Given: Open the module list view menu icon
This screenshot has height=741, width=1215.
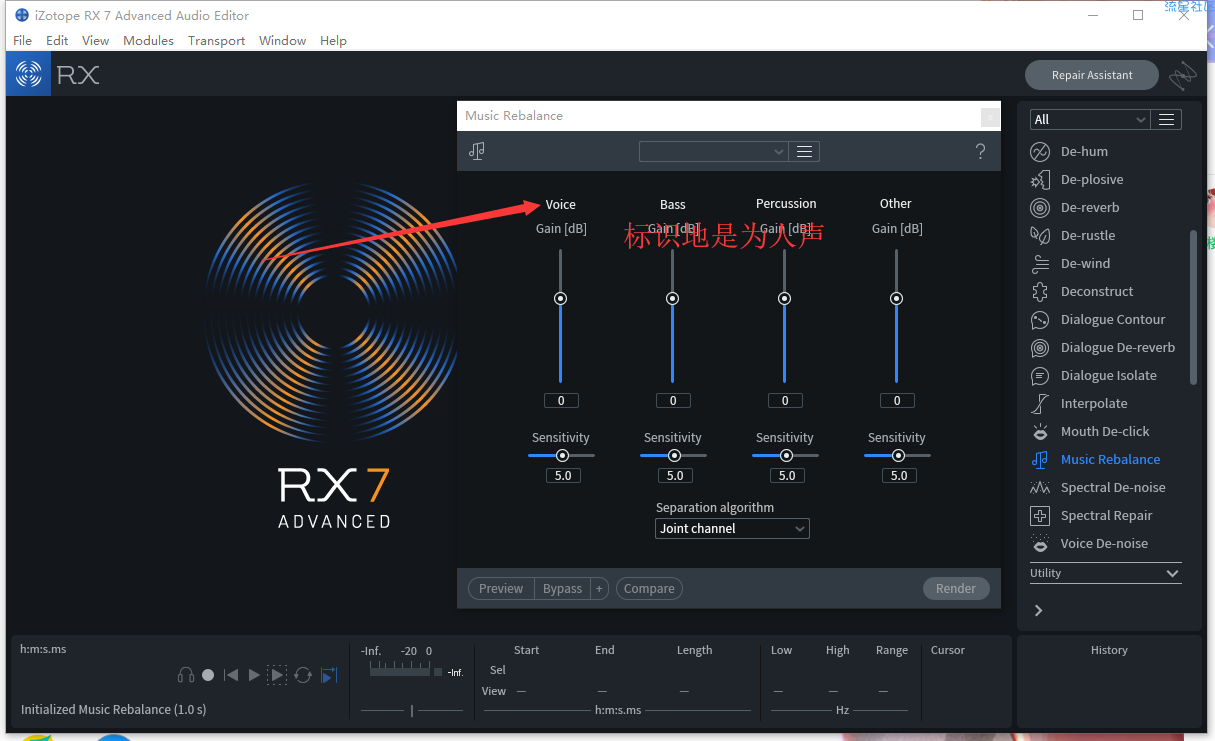Looking at the screenshot, I should [x=1166, y=119].
